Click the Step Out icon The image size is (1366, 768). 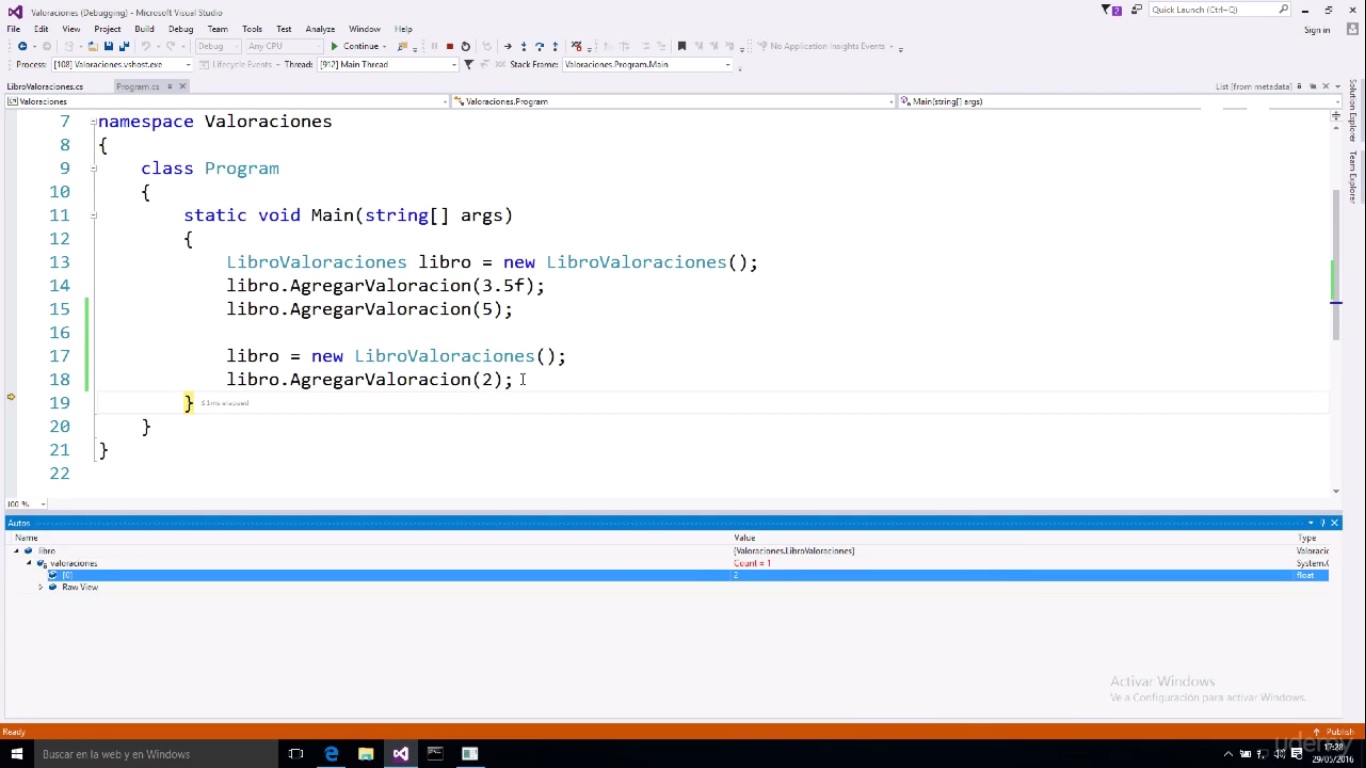556,46
